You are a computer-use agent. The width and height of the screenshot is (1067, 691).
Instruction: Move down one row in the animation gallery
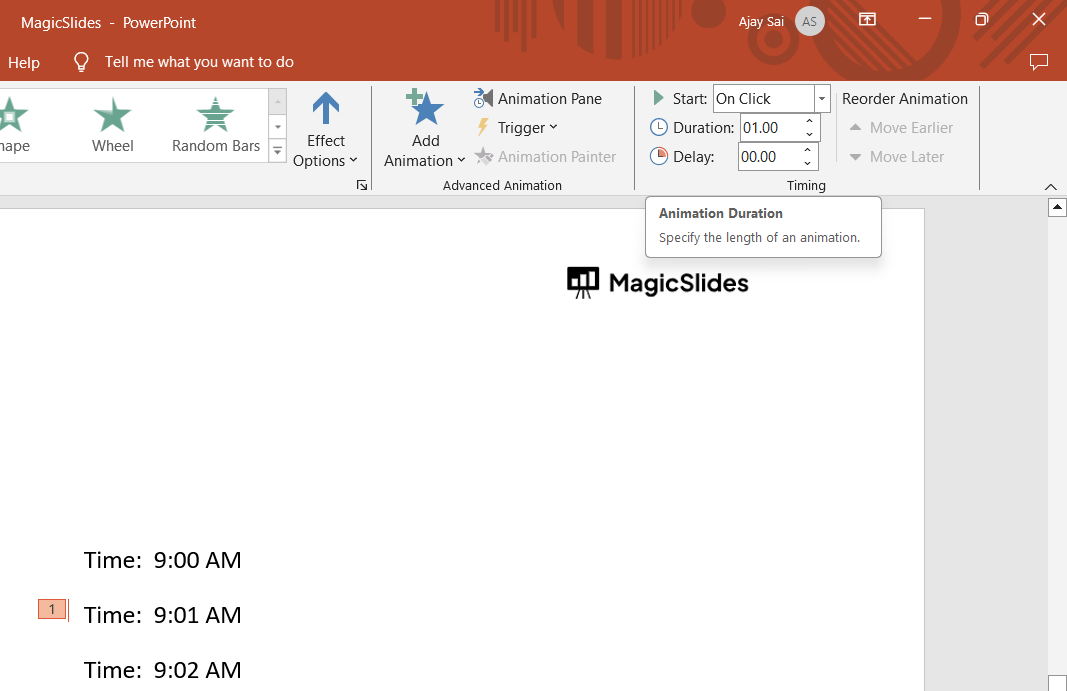(x=278, y=127)
